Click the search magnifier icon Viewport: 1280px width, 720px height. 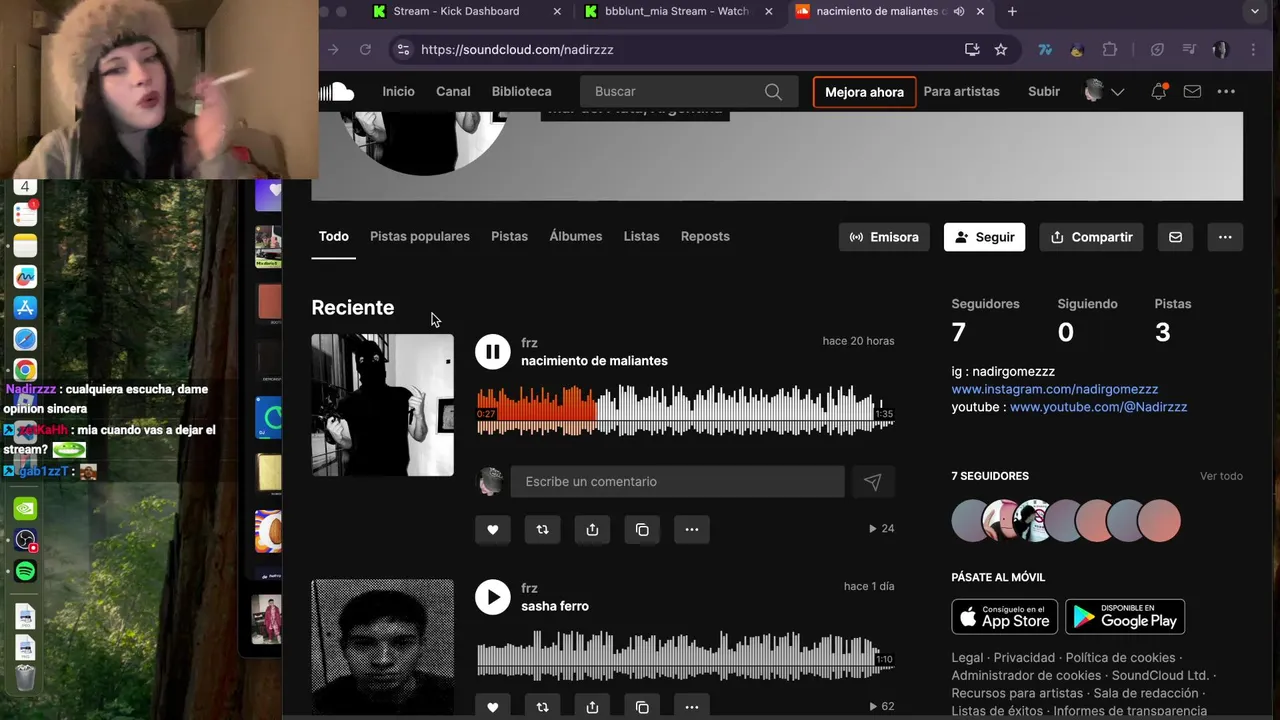[773, 92]
